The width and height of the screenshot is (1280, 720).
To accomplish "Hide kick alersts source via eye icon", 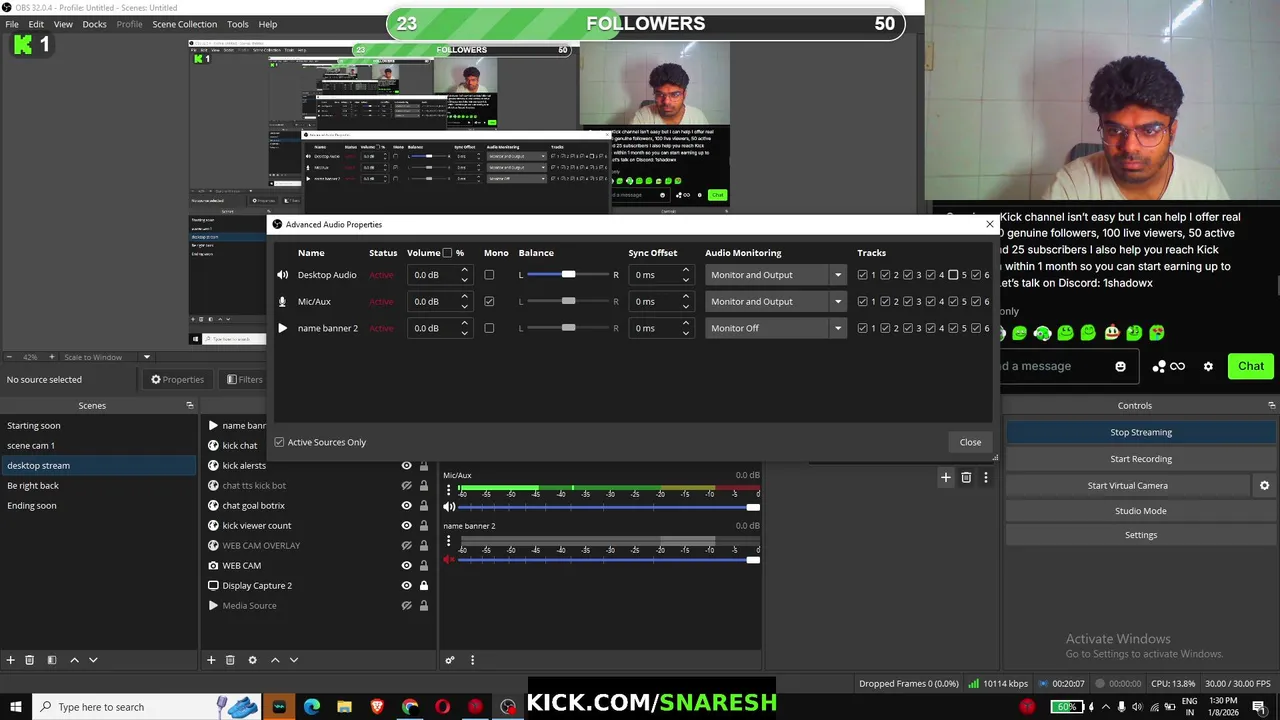I will (x=406, y=465).
